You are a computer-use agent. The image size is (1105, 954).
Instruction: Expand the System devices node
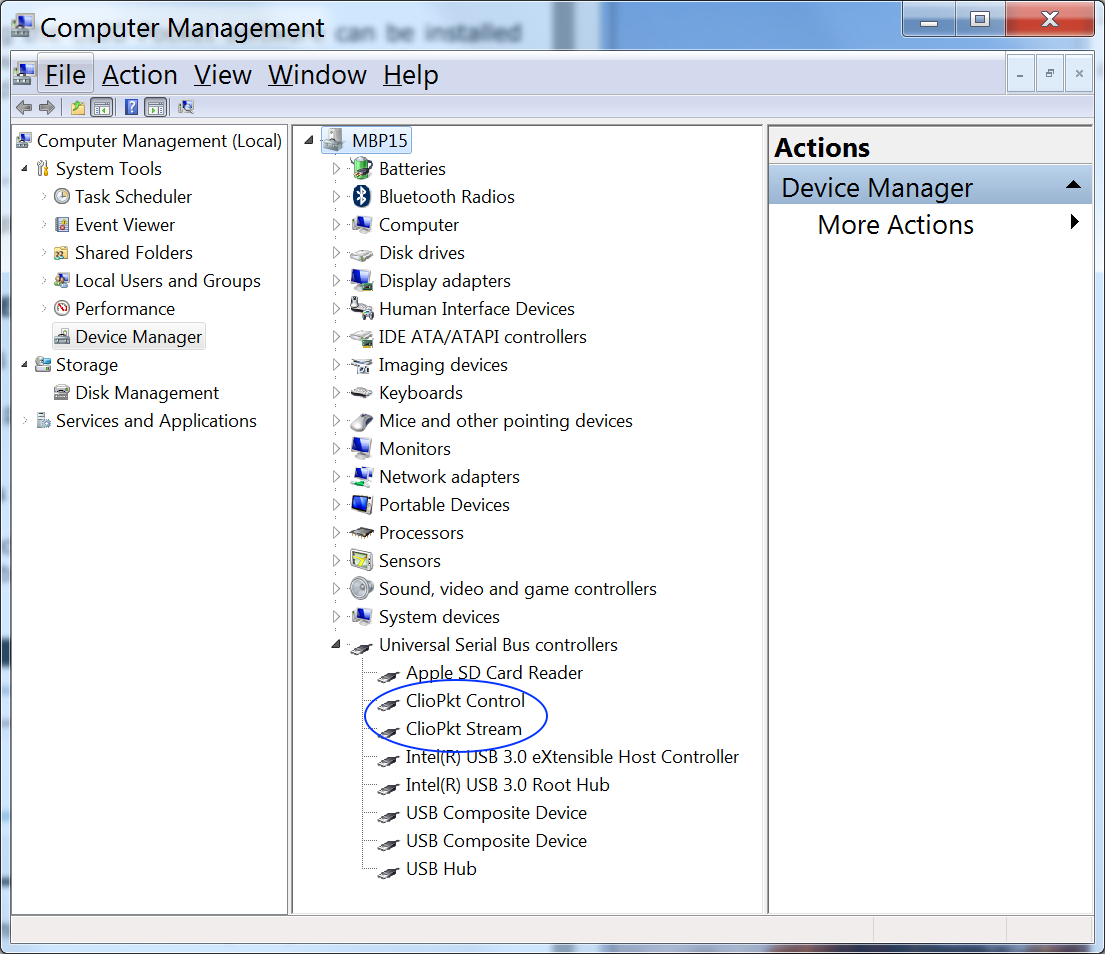point(336,617)
